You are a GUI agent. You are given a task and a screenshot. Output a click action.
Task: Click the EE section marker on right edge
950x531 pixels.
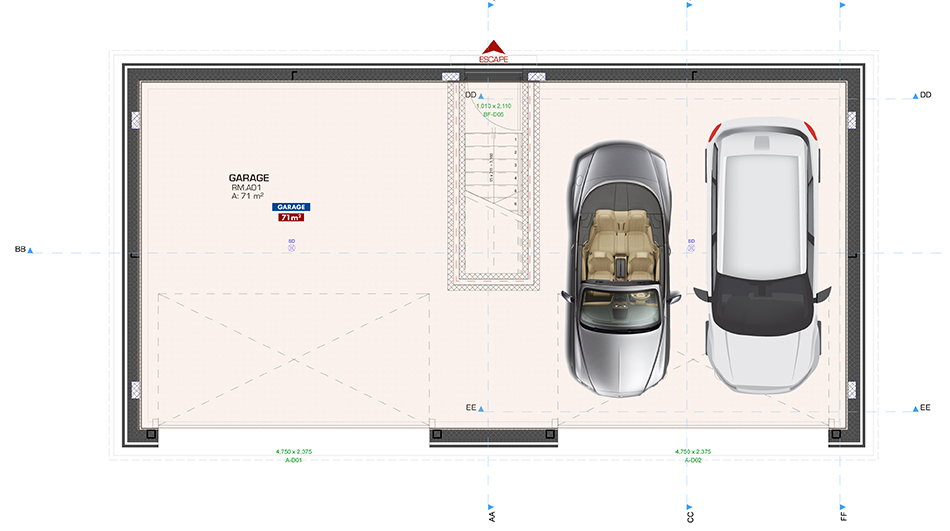coord(923,409)
